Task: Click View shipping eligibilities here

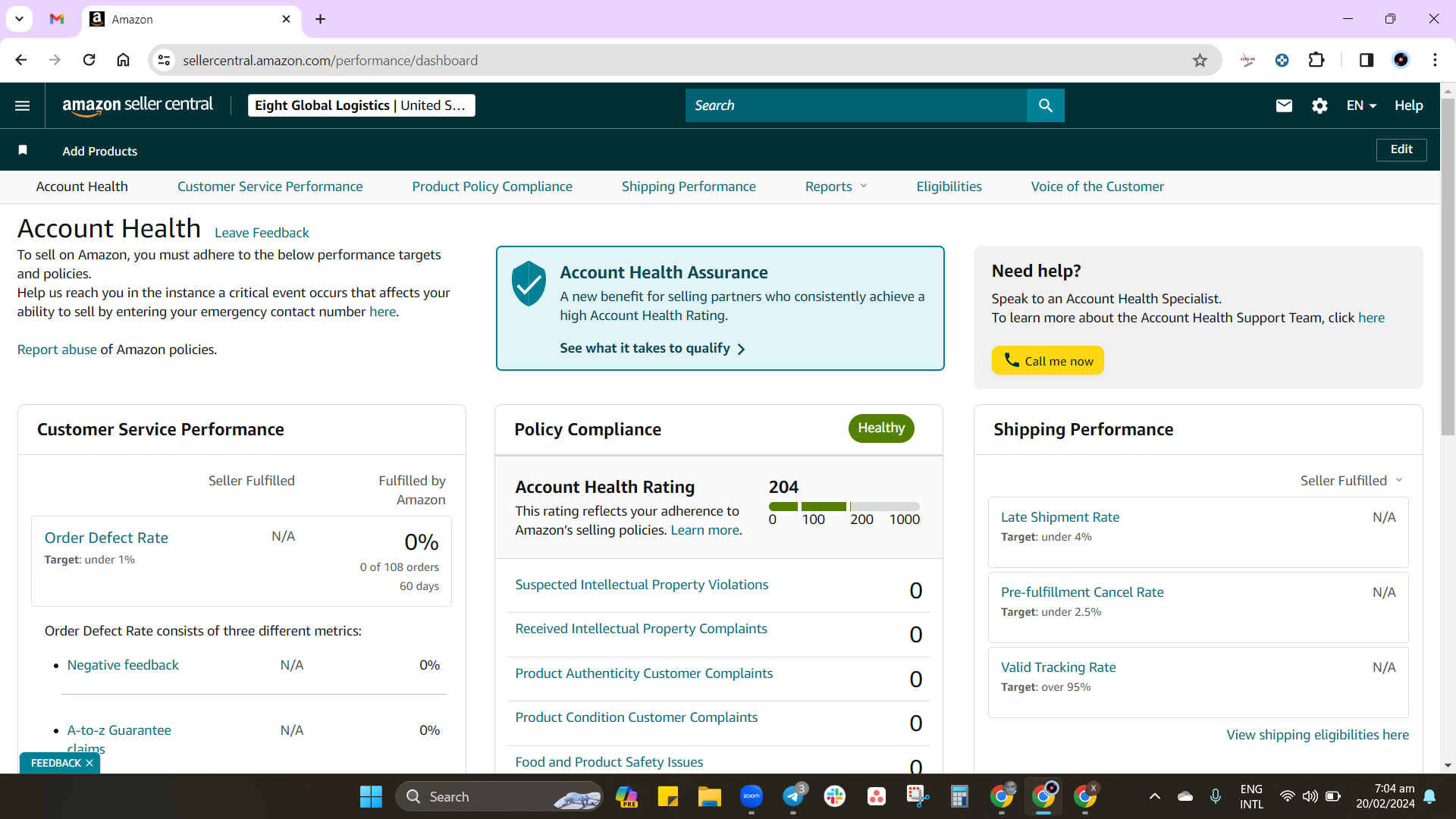Action: click(x=1317, y=735)
